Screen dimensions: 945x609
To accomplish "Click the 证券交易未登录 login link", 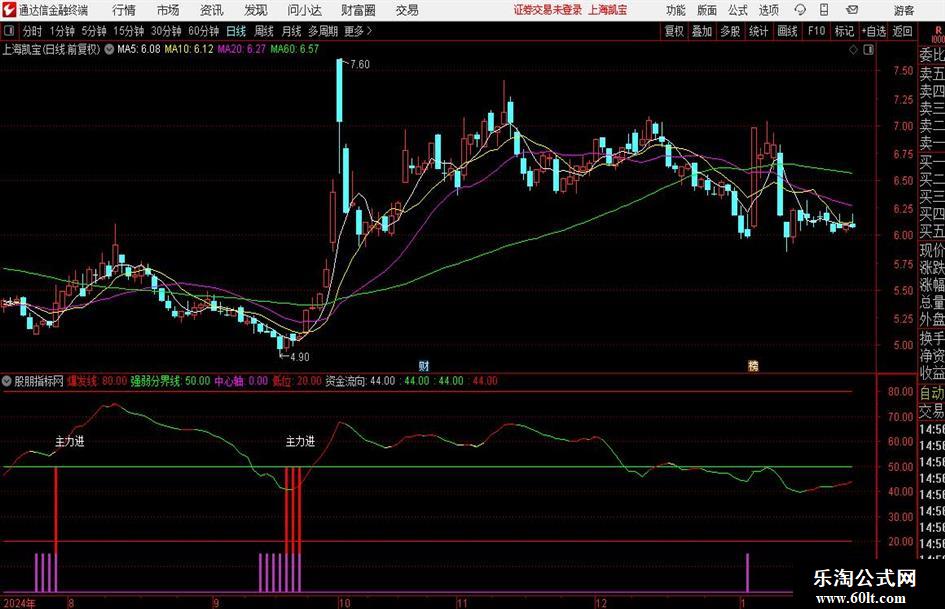I will (x=548, y=10).
